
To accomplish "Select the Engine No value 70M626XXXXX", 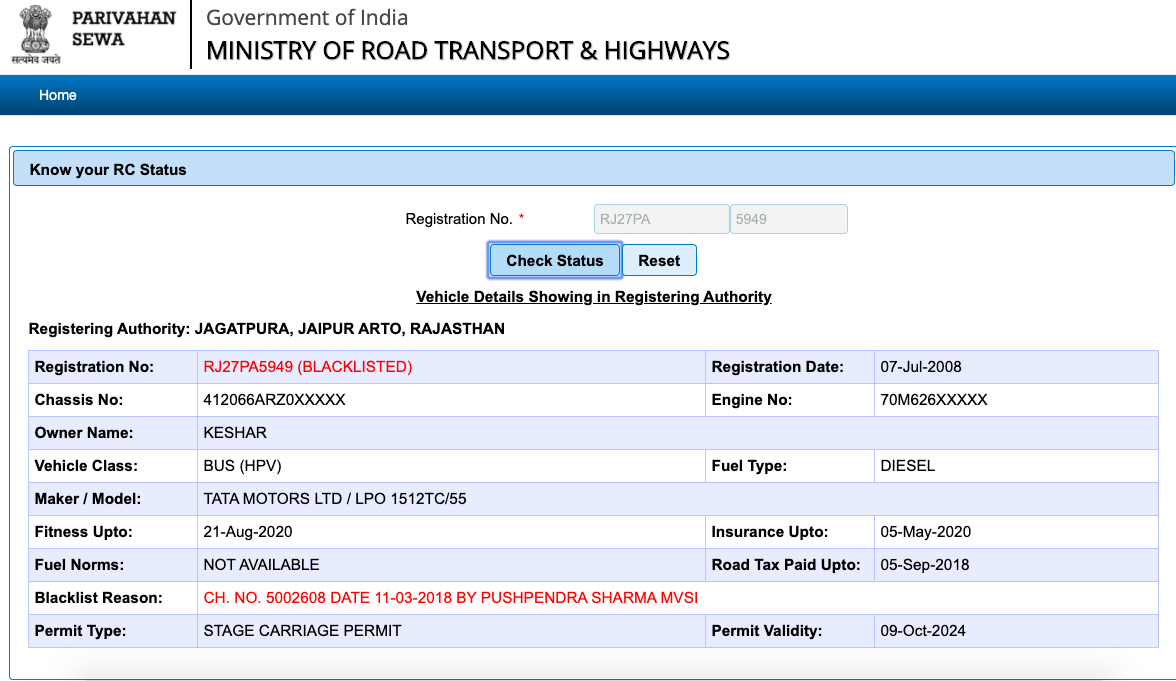I will tap(933, 400).
